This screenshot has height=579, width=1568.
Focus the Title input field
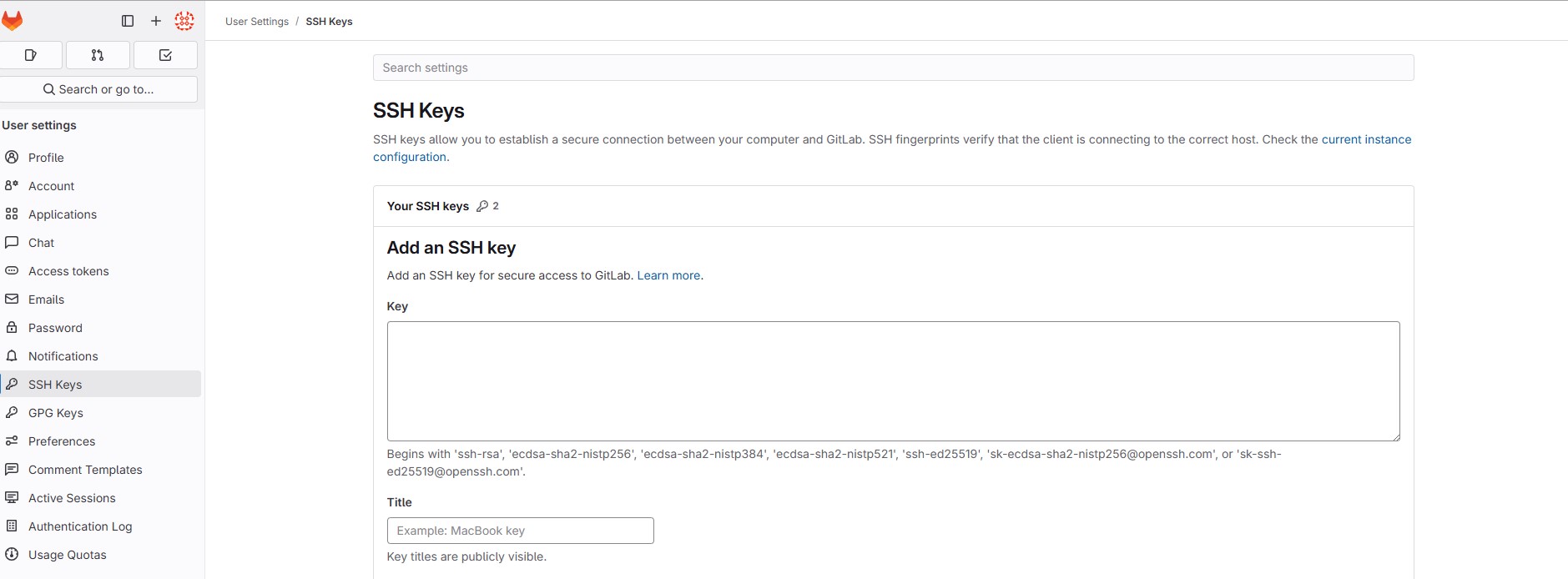pyautogui.click(x=520, y=531)
